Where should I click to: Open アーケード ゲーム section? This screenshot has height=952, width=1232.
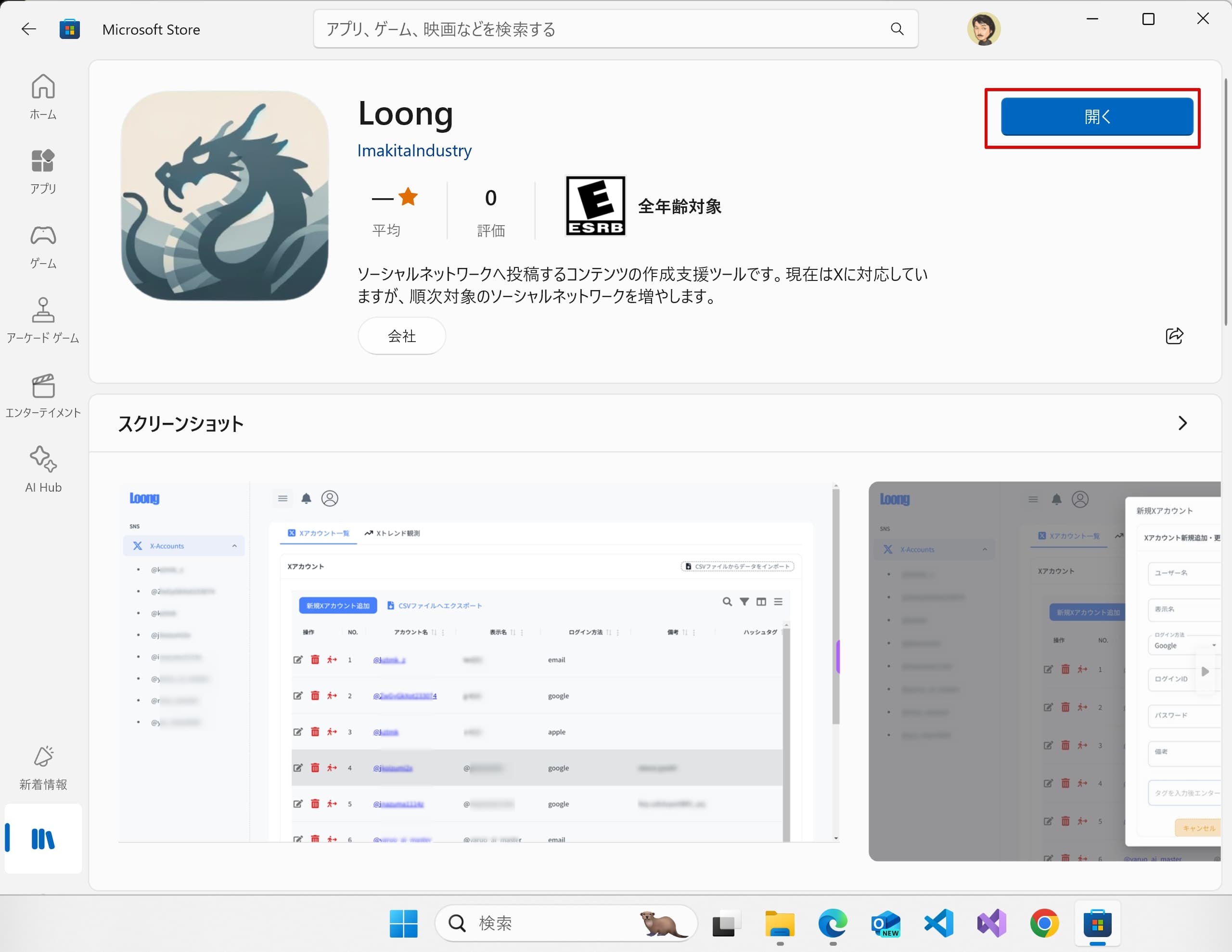43,321
